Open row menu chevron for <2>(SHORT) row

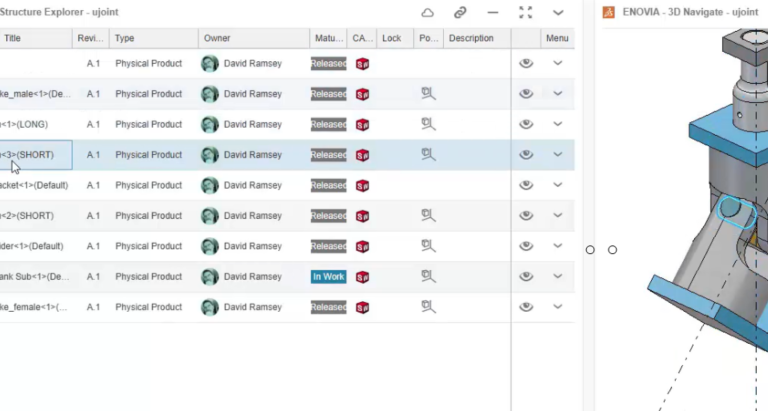click(x=557, y=215)
